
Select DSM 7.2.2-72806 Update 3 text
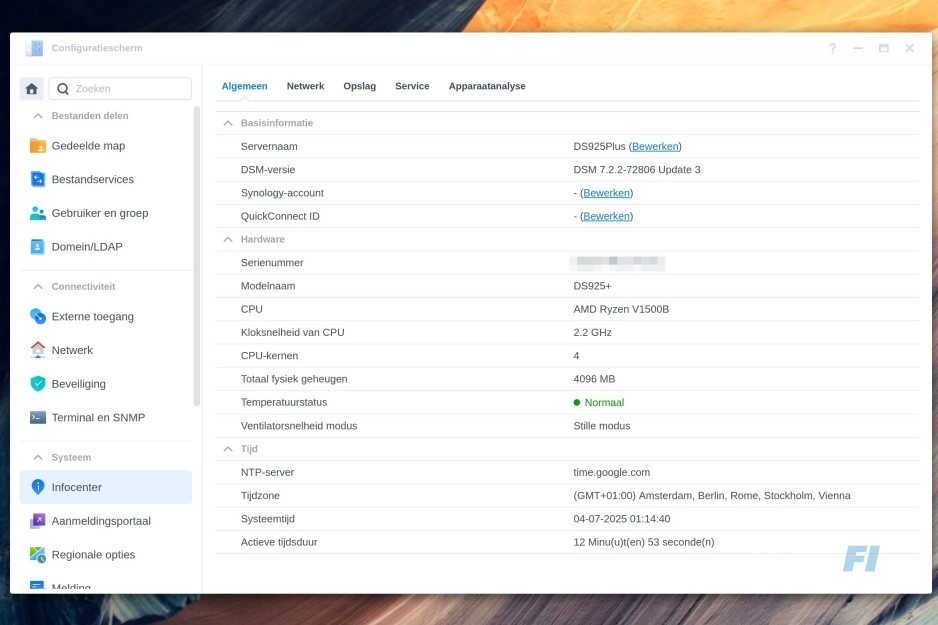(x=636, y=170)
